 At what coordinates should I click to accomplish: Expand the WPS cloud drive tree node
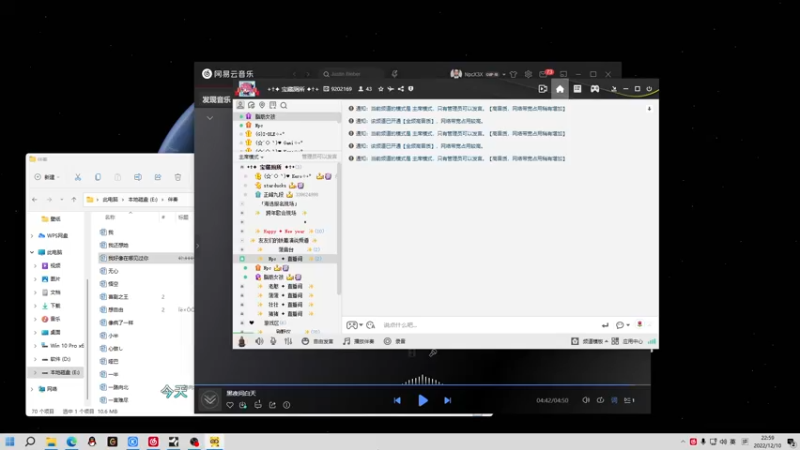32,236
